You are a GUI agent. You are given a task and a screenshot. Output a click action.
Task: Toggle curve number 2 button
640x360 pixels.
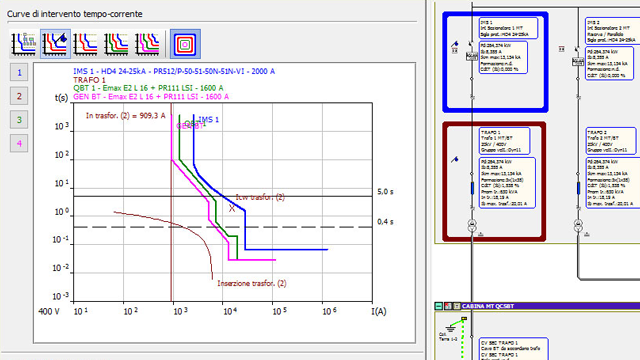coord(19,96)
